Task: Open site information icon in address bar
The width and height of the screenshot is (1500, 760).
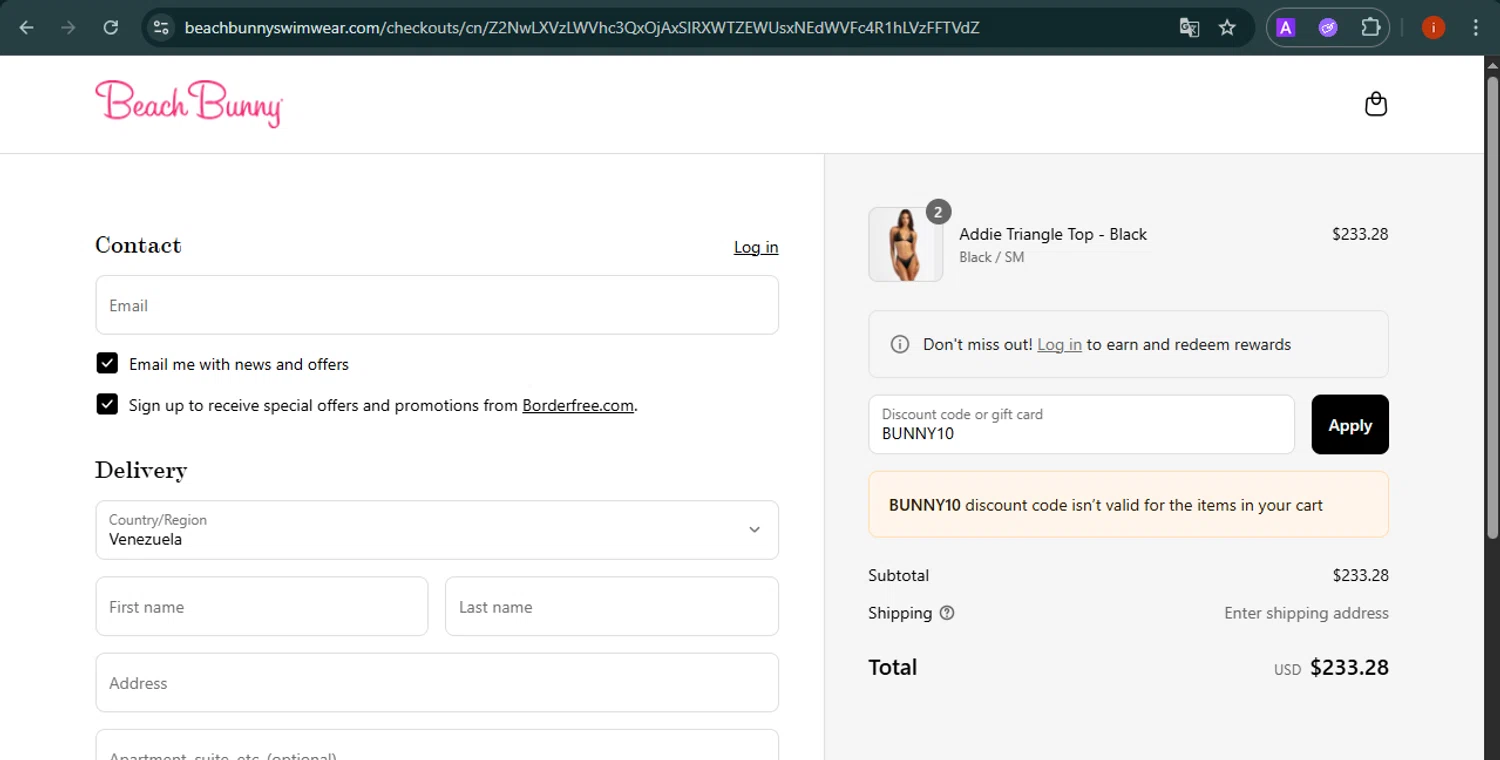Action: [x=161, y=28]
